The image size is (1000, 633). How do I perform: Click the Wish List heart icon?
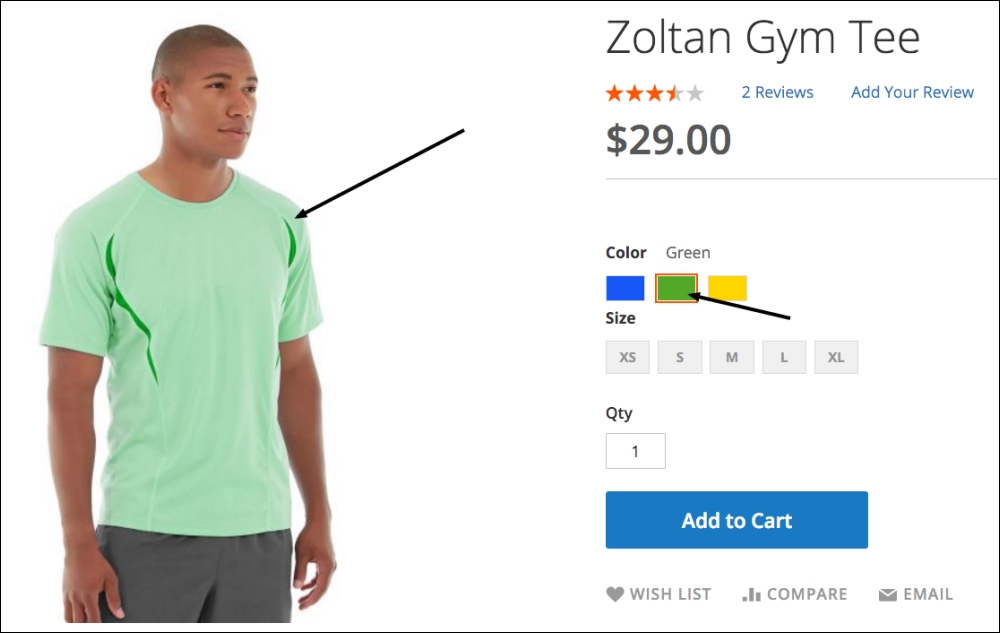615,594
